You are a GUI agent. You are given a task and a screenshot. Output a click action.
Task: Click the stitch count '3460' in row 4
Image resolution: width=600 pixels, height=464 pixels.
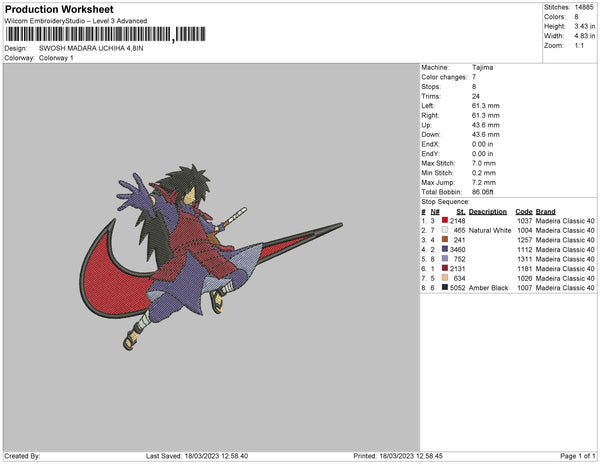tap(457, 249)
